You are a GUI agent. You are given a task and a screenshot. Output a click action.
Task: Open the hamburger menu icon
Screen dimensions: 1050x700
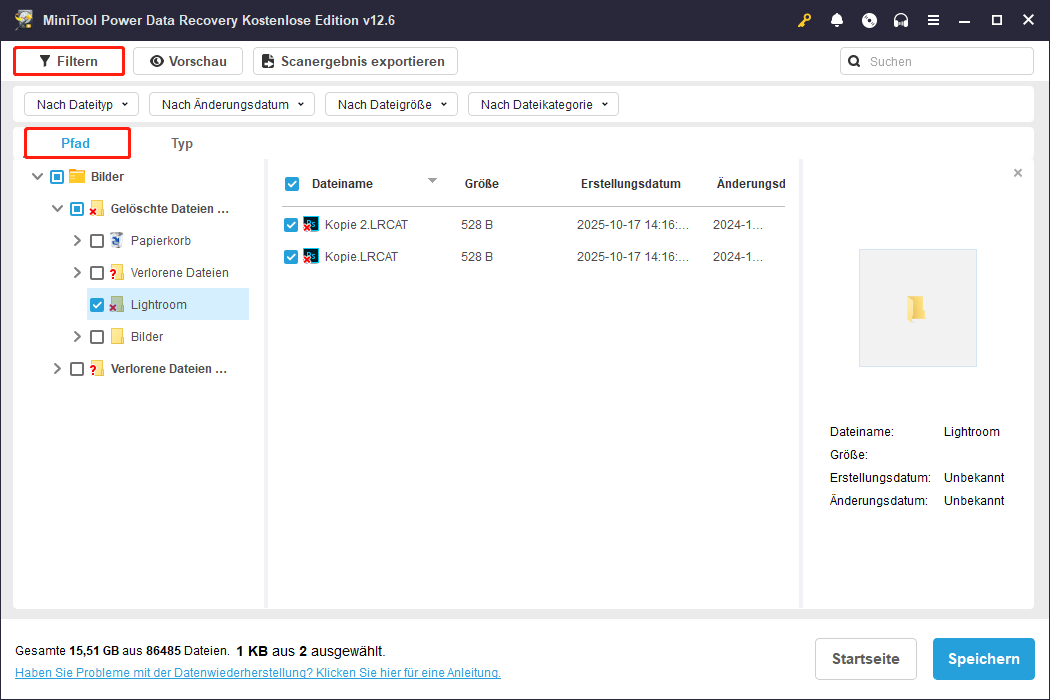click(x=933, y=20)
